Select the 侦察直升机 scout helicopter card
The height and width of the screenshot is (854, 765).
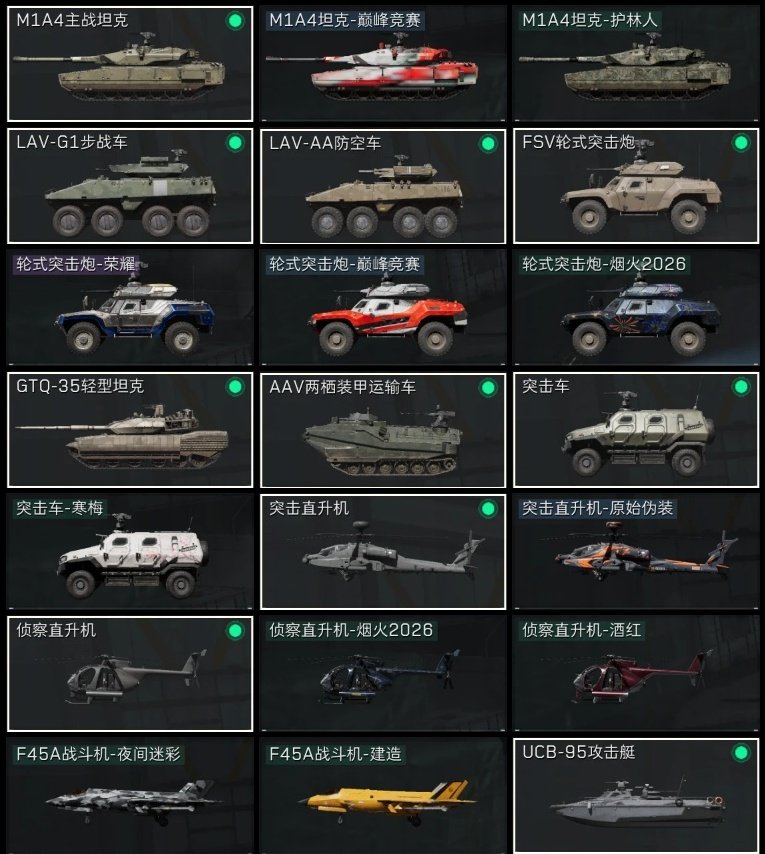130,674
